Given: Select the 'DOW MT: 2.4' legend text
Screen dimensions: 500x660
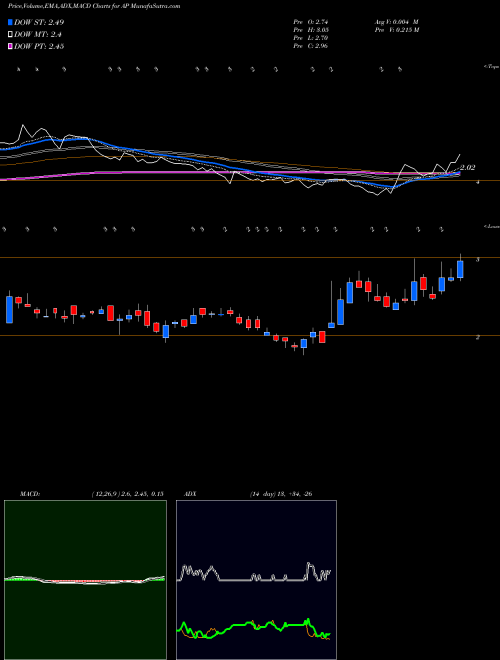Looking at the screenshot, I should tap(36, 35).
